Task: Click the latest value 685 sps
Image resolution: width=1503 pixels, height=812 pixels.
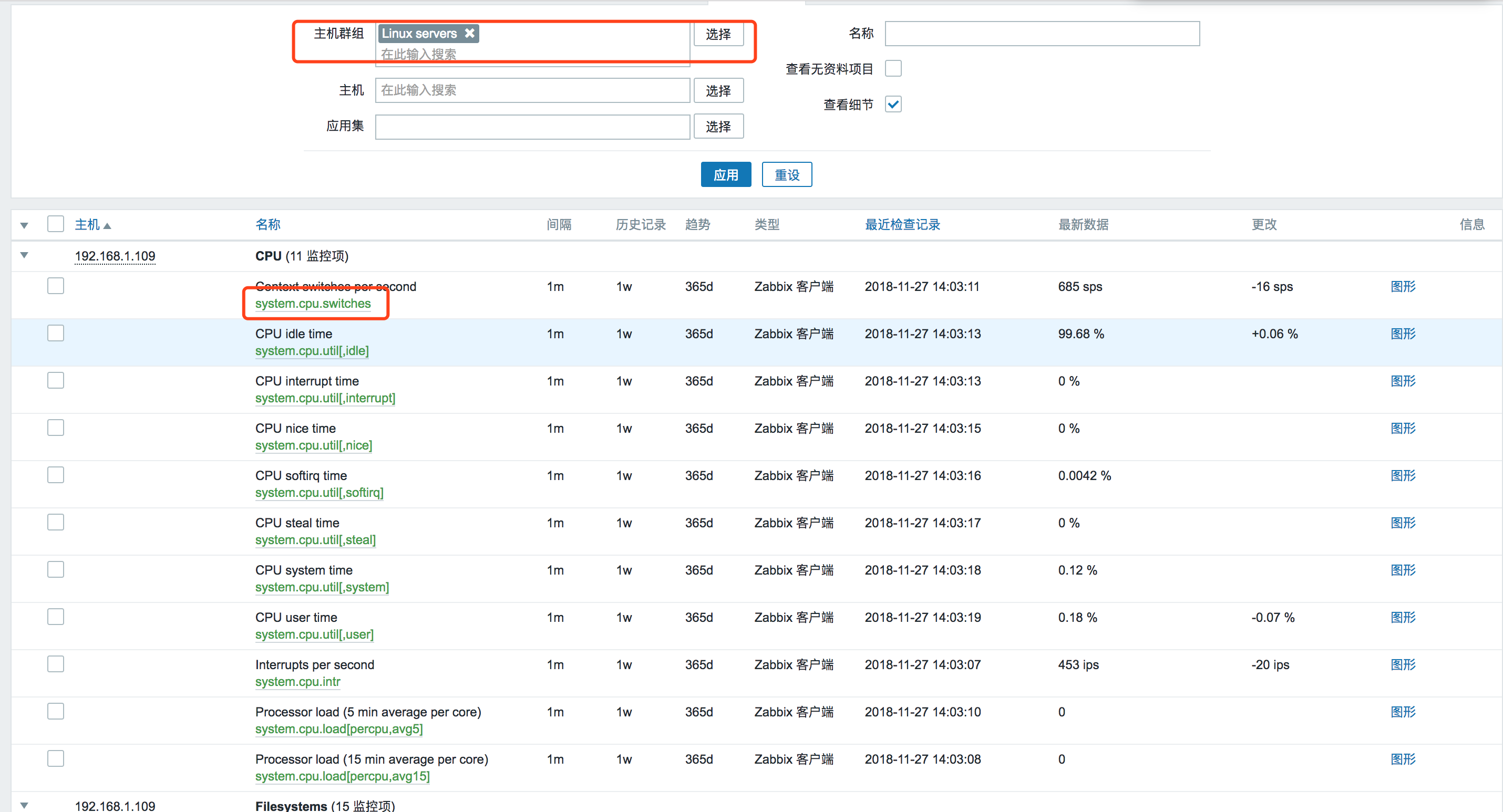Action: click(1080, 286)
